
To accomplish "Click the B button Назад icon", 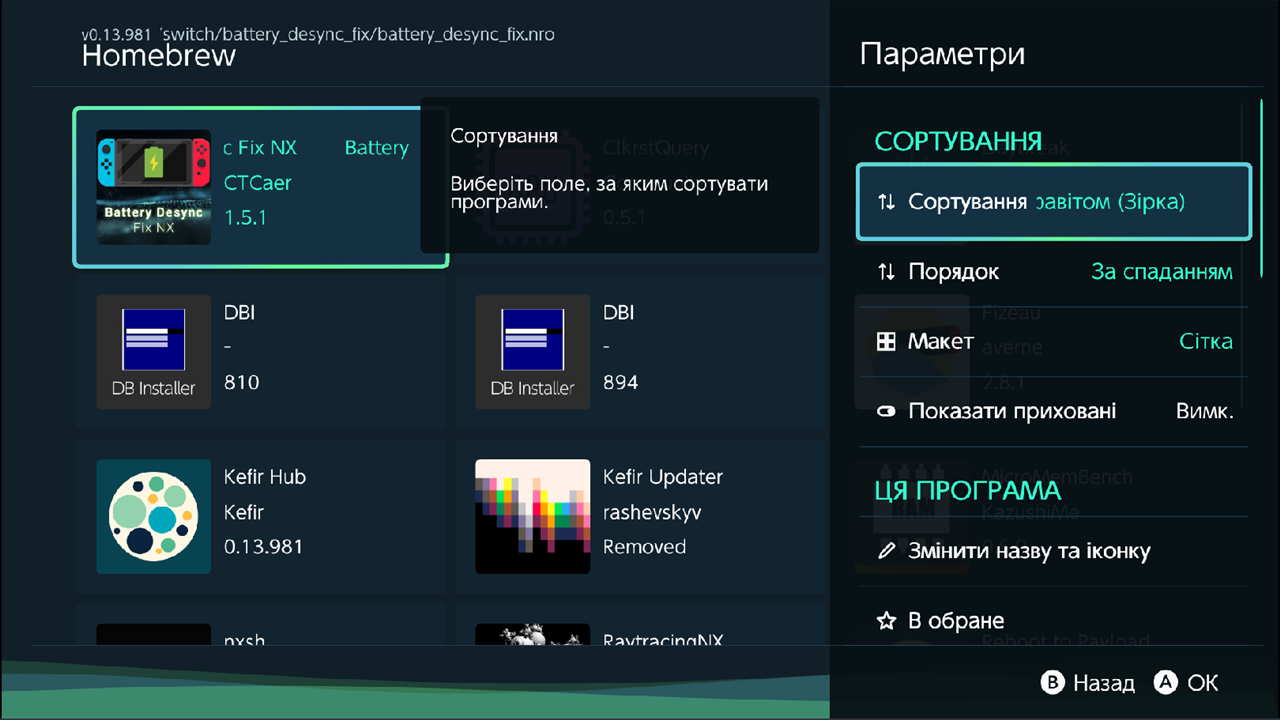I will 1052,683.
